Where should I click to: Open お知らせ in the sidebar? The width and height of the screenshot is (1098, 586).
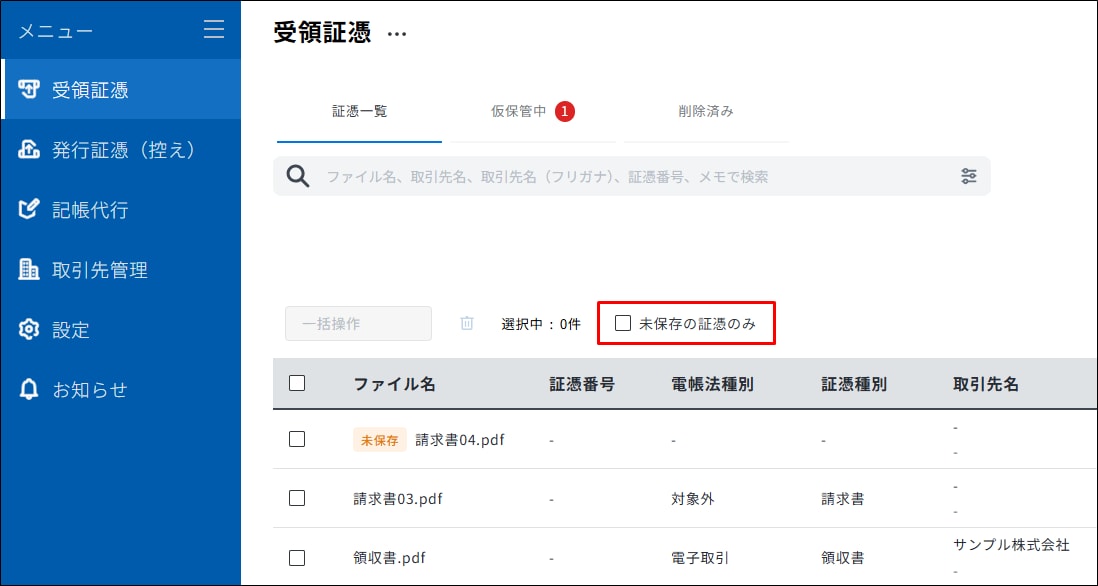coord(120,389)
